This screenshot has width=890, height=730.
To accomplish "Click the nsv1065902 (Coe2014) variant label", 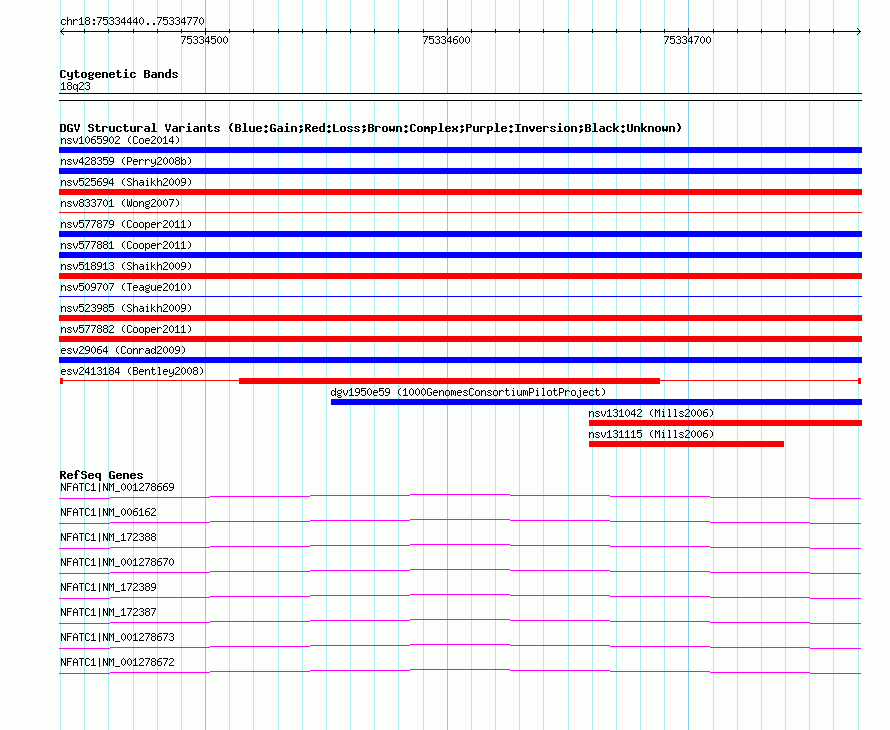I will pyautogui.click(x=120, y=140).
